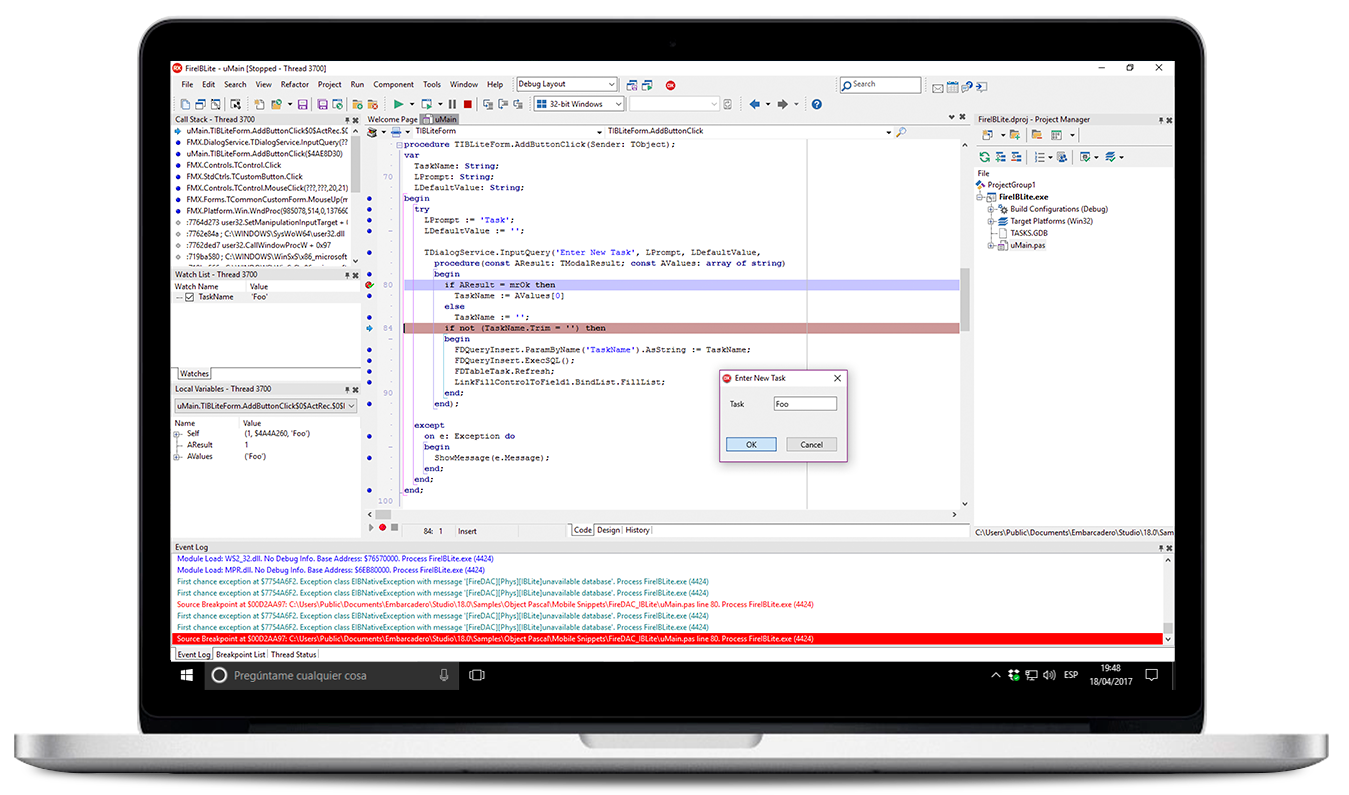Viewport: 1349px width, 795px height.
Task: Expand the AValues local variable
Action: (x=177, y=457)
